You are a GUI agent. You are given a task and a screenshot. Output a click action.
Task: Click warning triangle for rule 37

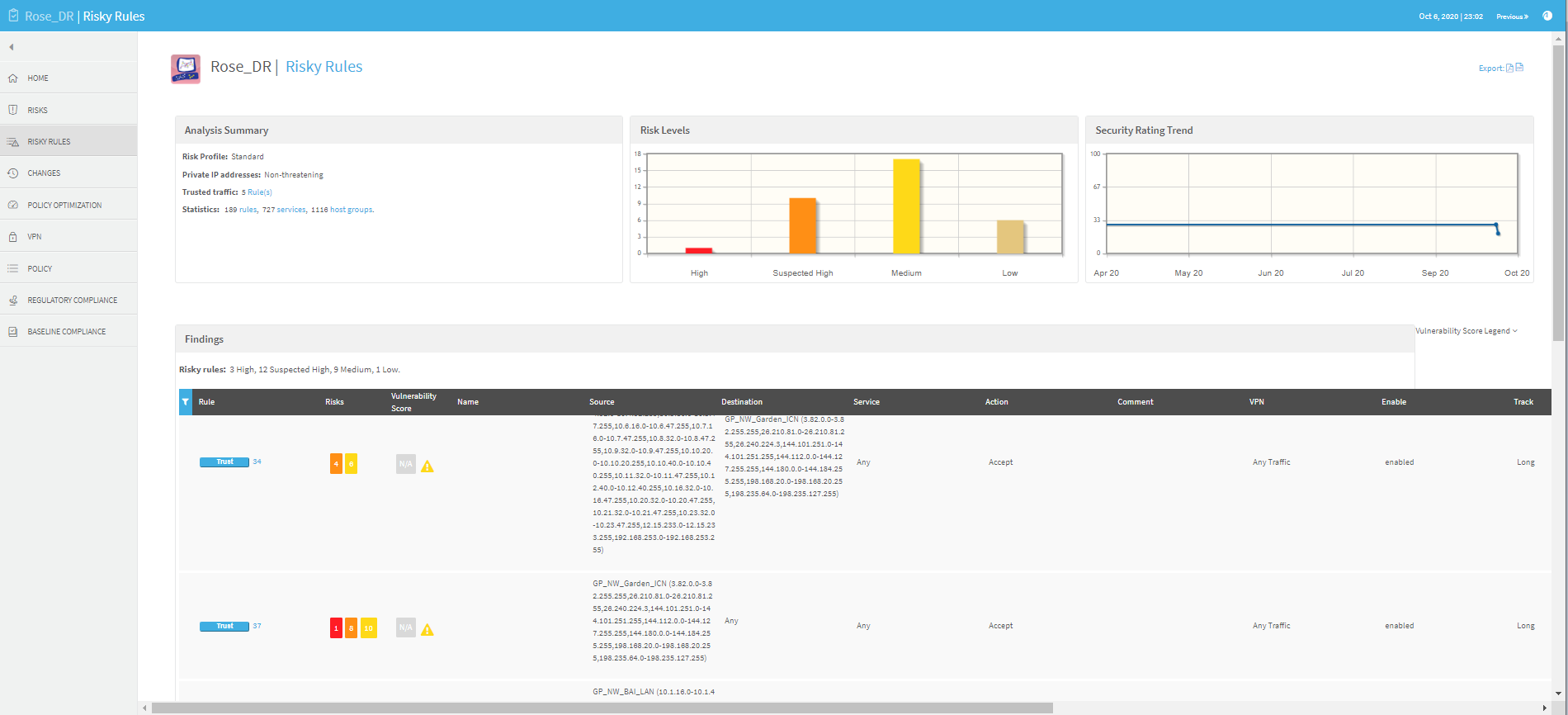point(427,630)
